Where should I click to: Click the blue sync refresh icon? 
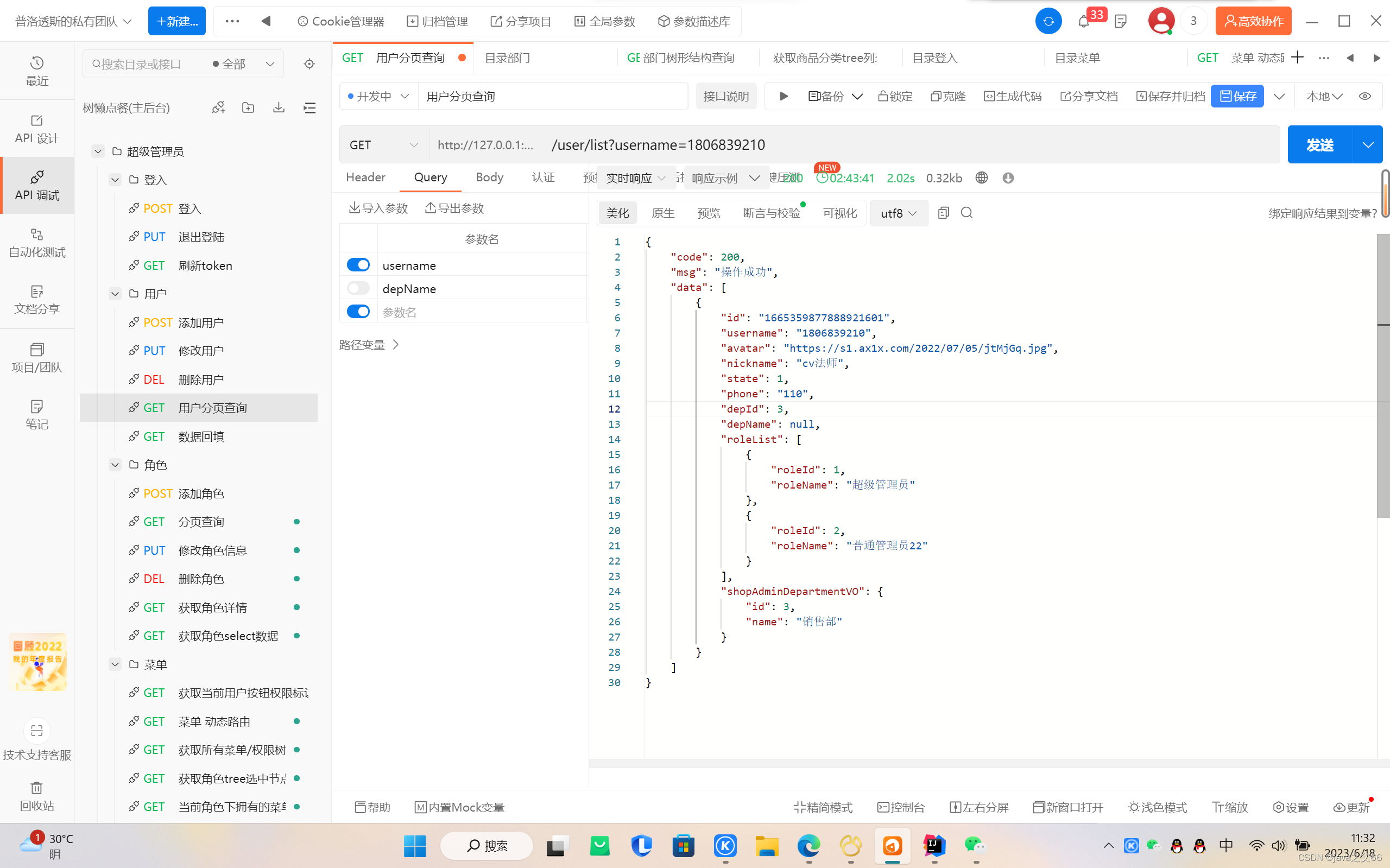pyautogui.click(x=1048, y=21)
